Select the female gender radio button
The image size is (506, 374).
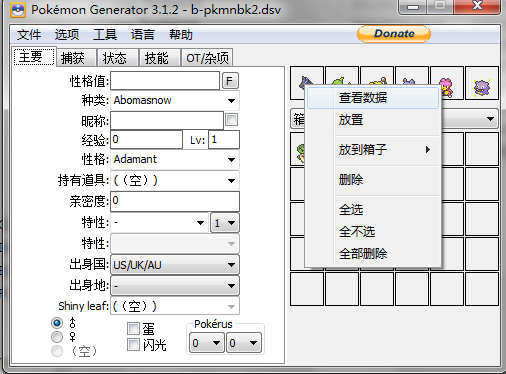coord(57,337)
